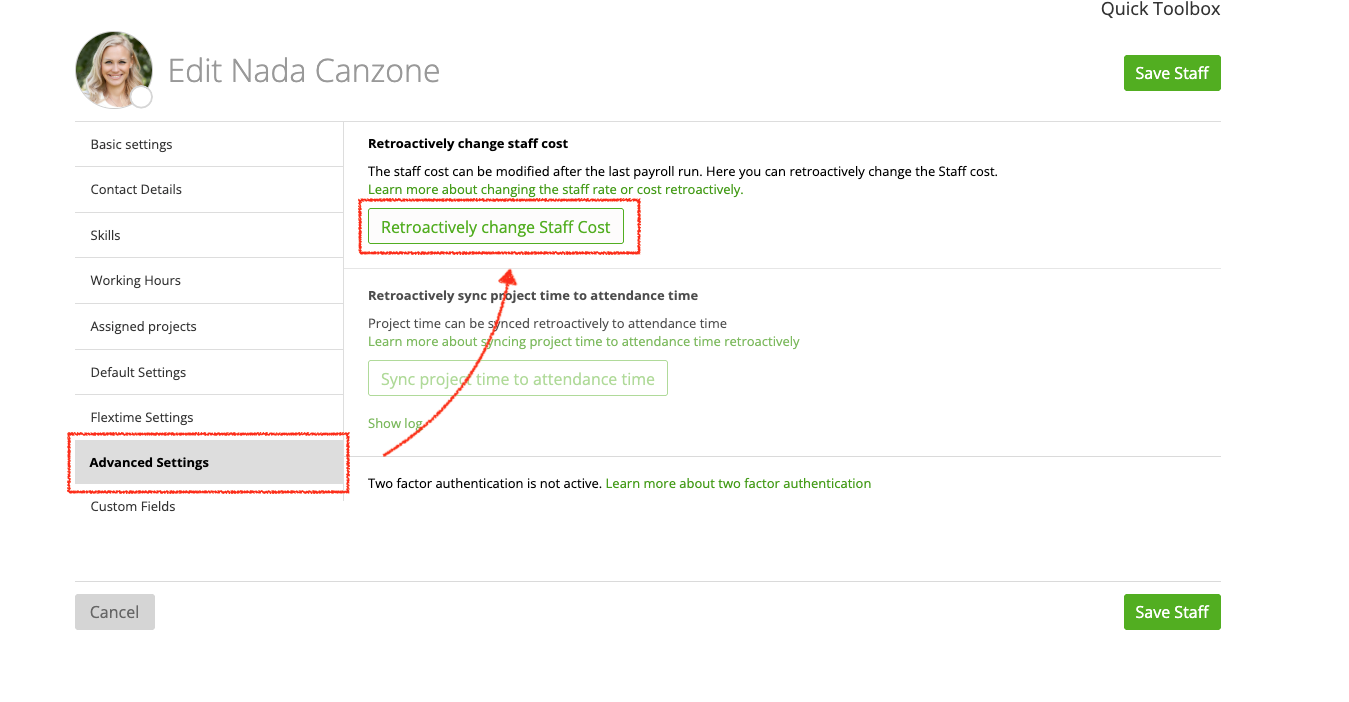The width and height of the screenshot is (1349, 702).
Task: Open the link about two factor authentication
Action: click(x=738, y=483)
